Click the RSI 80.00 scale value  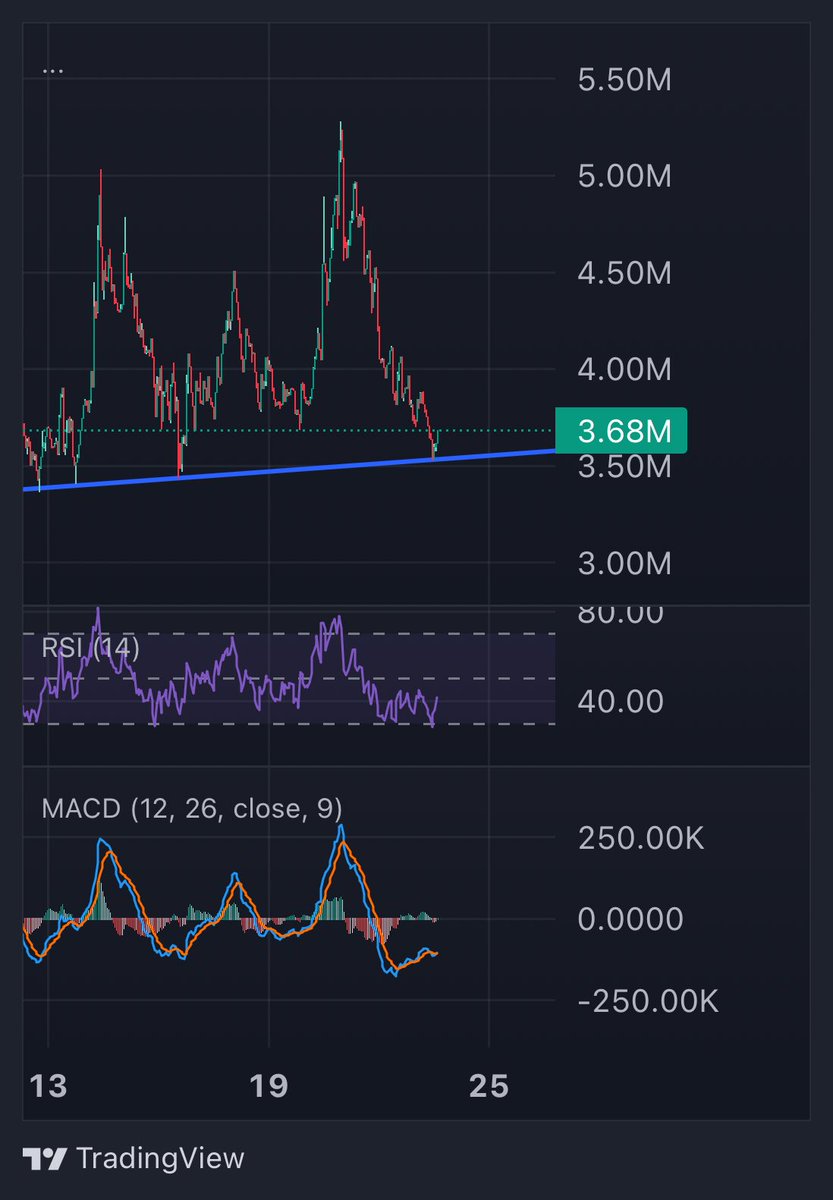[621, 614]
